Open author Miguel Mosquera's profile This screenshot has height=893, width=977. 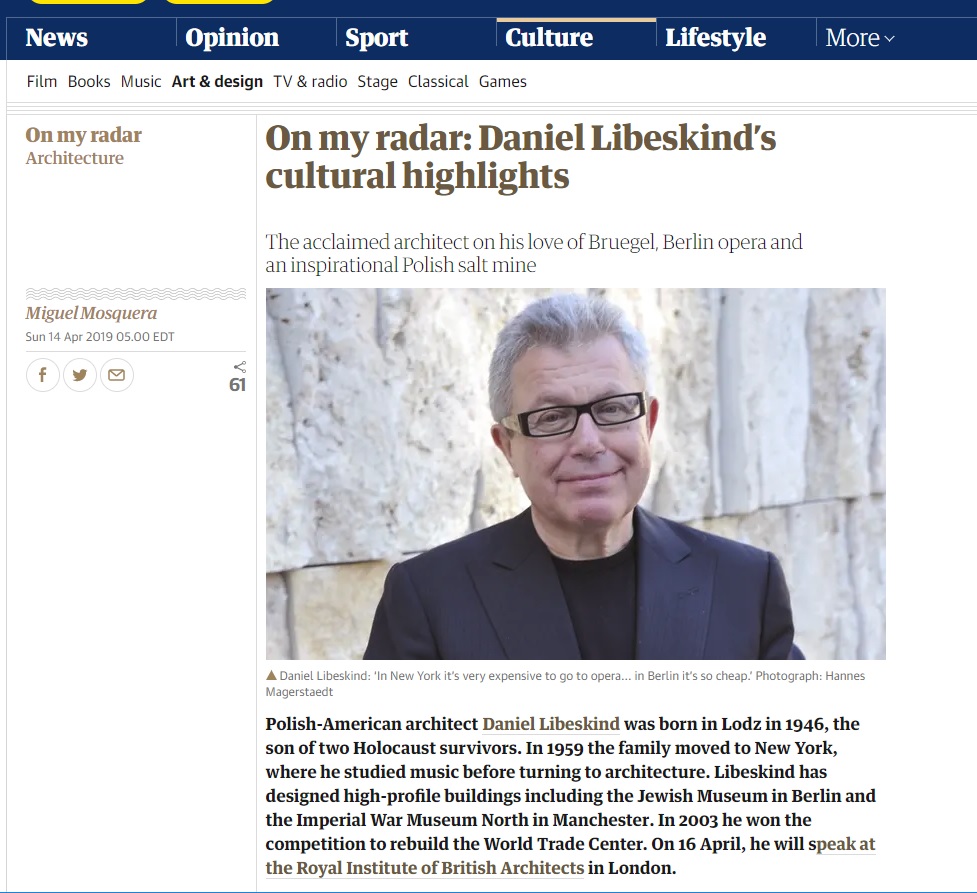coord(91,313)
